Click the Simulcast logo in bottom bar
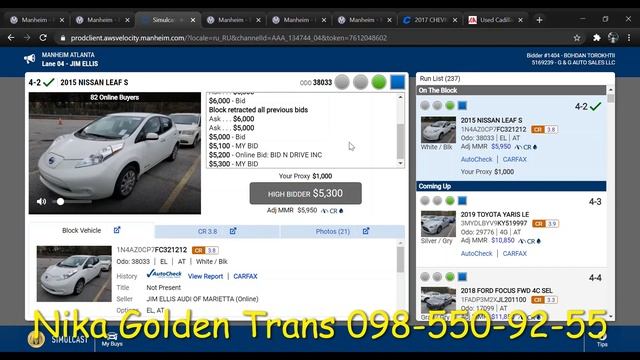Screen dimensions: 640x360 click(x=58, y=339)
